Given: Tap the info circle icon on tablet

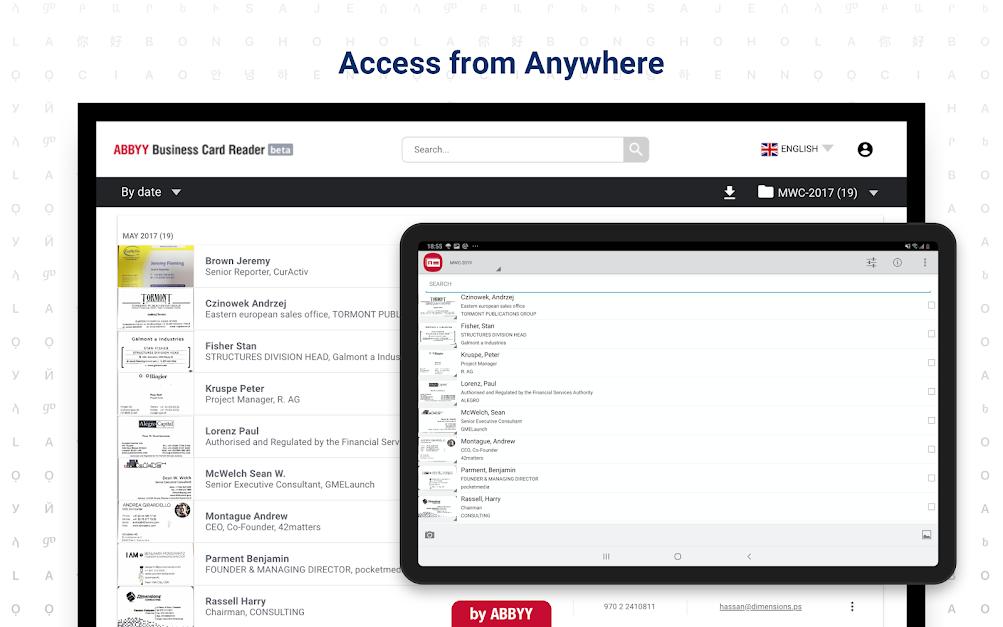Looking at the screenshot, I should click(x=897, y=262).
